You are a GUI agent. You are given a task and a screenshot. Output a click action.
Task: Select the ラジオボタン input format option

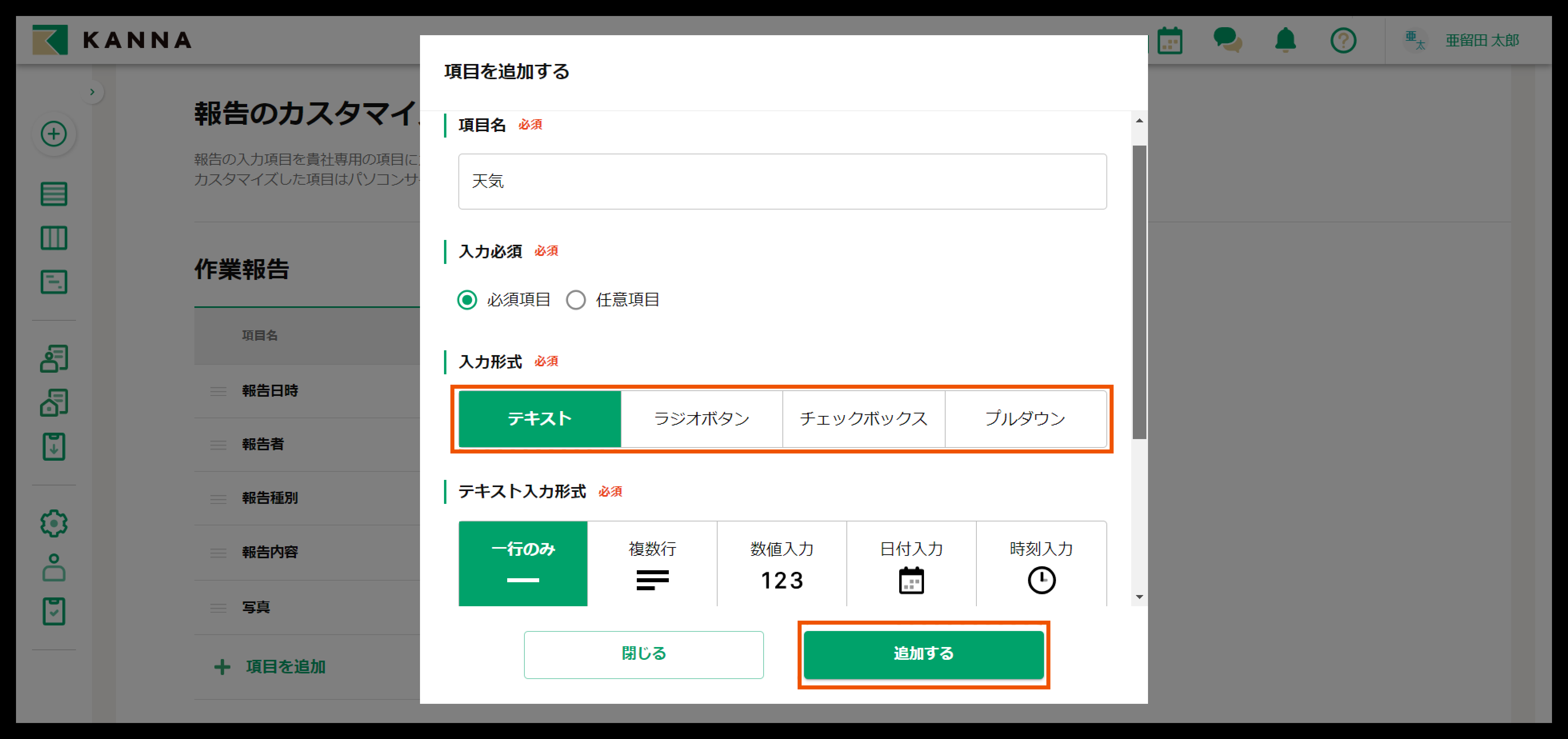[x=701, y=418]
